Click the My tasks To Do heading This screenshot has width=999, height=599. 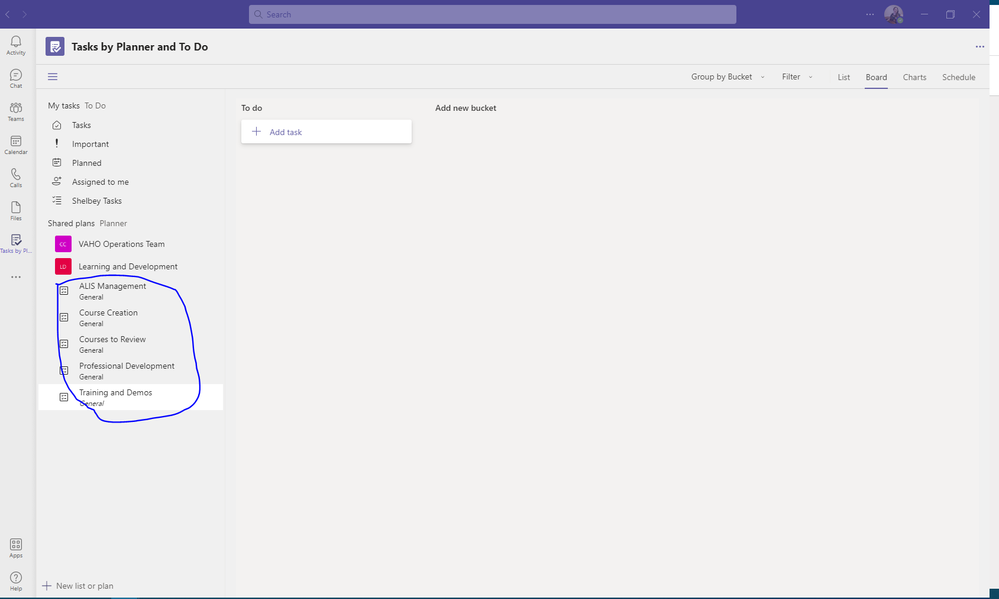click(x=76, y=106)
